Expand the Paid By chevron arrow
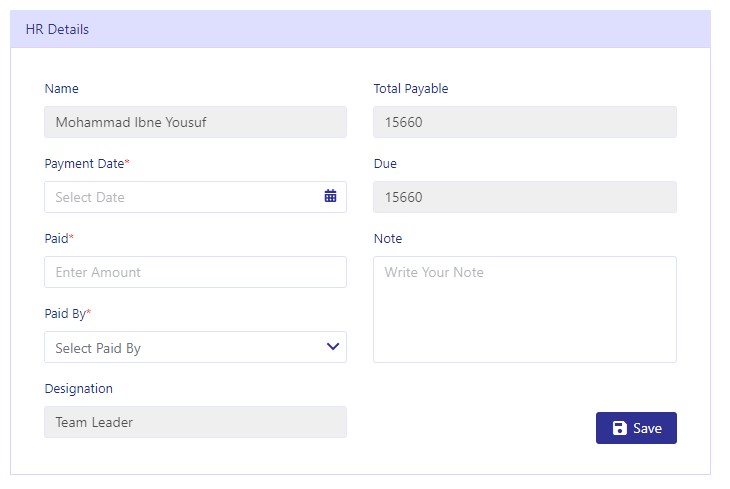The width and height of the screenshot is (730, 489). [x=332, y=346]
